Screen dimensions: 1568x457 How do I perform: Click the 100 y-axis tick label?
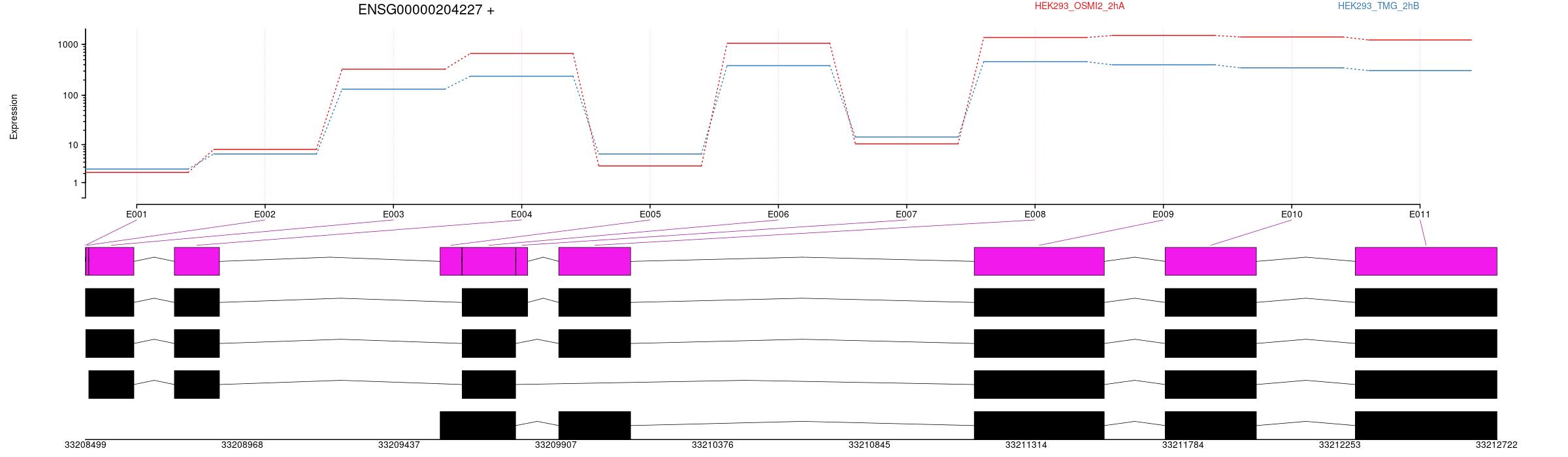pyautogui.click(x=70, y=95)
